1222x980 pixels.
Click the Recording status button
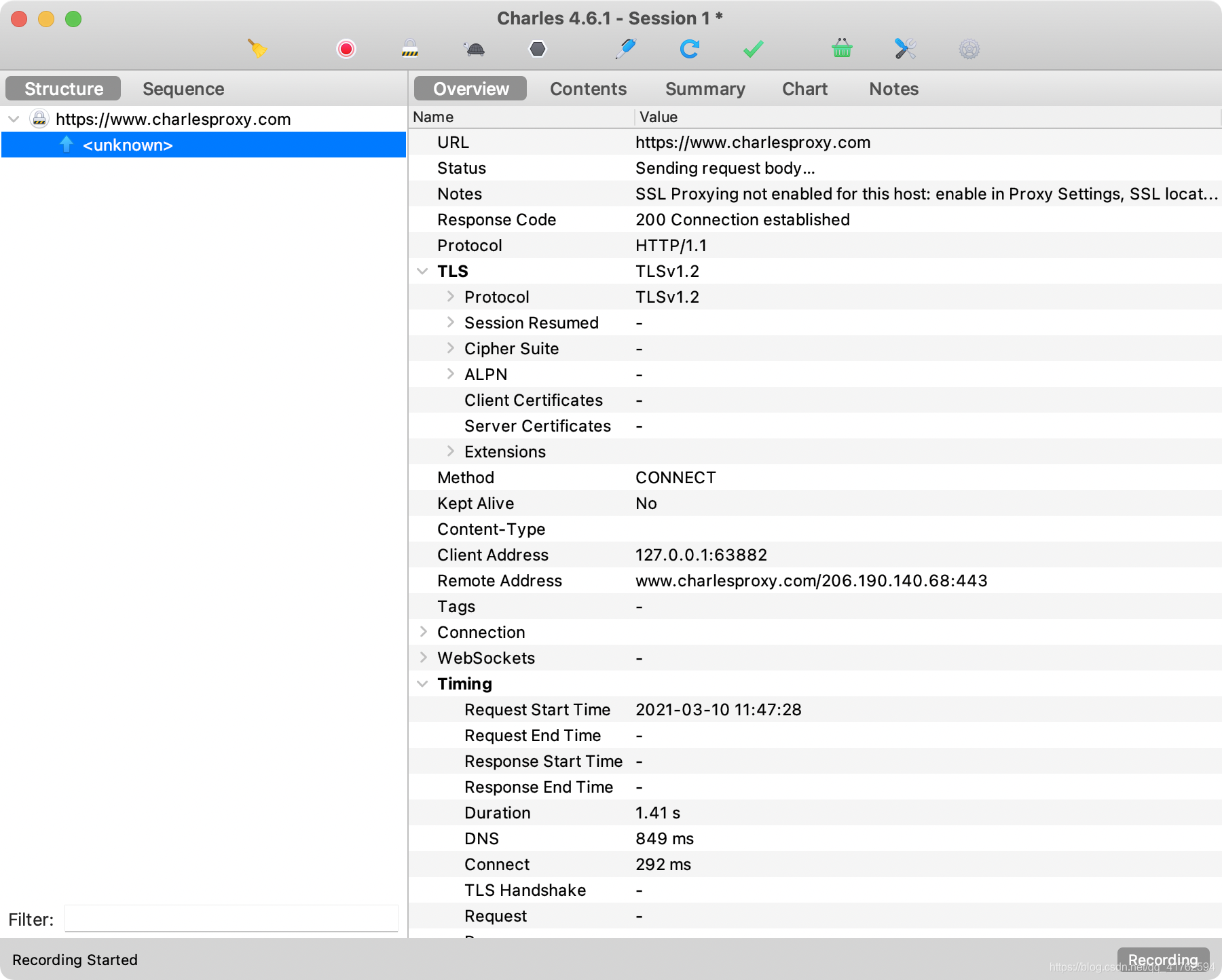coord(1163,960)
